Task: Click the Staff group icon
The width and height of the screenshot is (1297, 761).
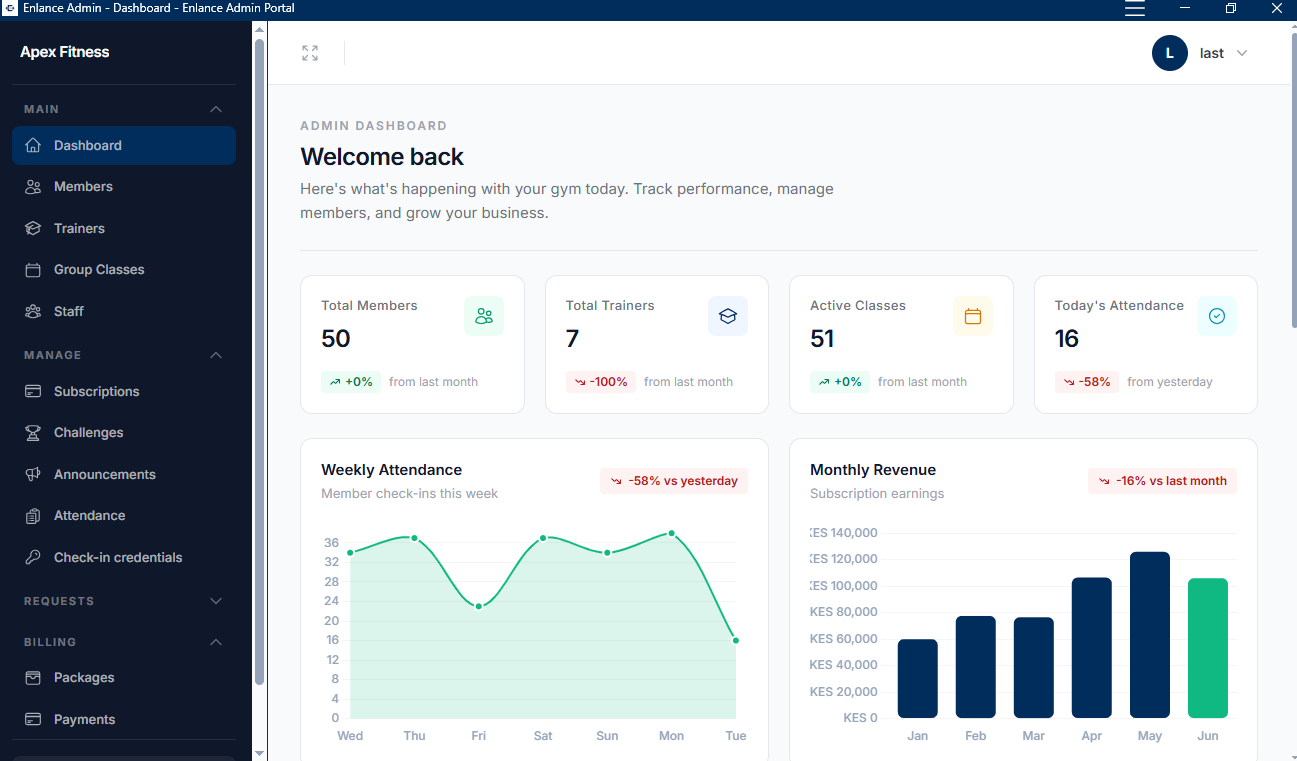Action: click(x=33, y=311)
